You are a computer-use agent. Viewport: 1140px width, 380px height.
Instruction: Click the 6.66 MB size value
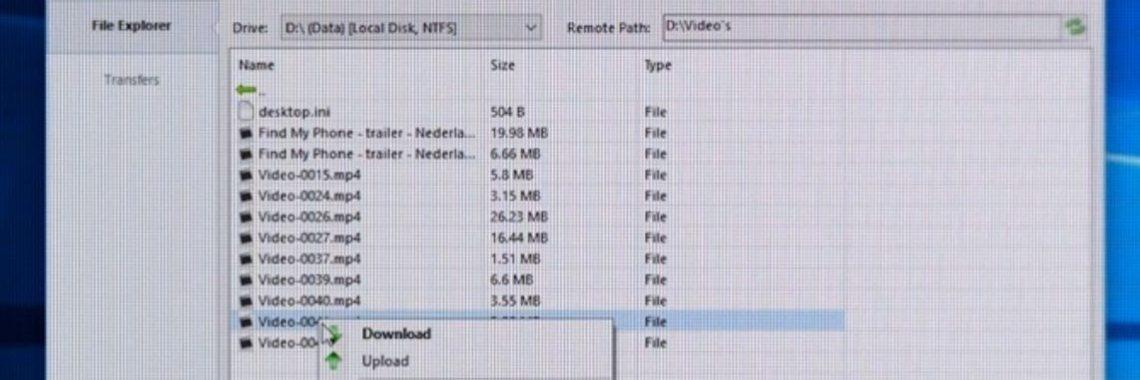pos(515,154)
